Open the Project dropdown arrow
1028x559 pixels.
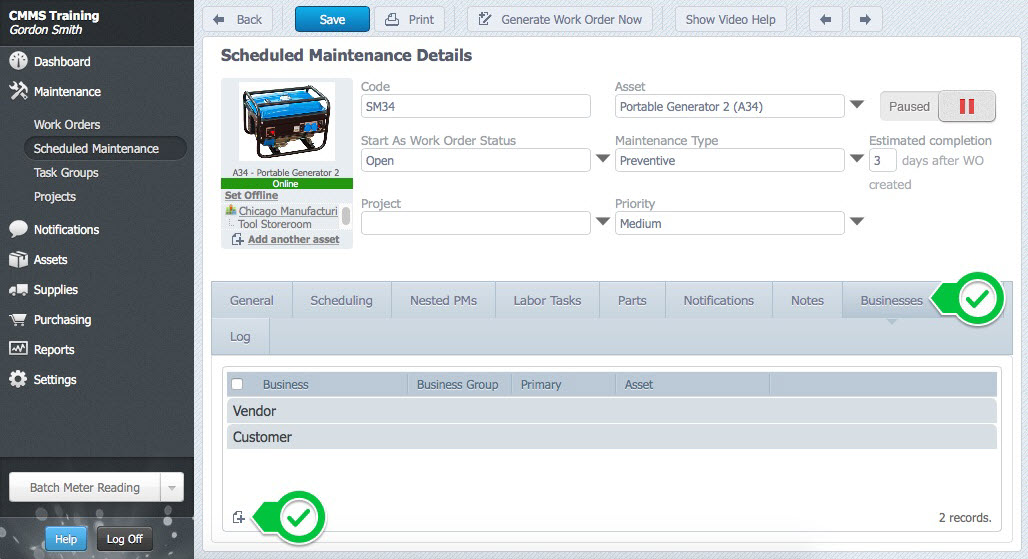(603, 222)
